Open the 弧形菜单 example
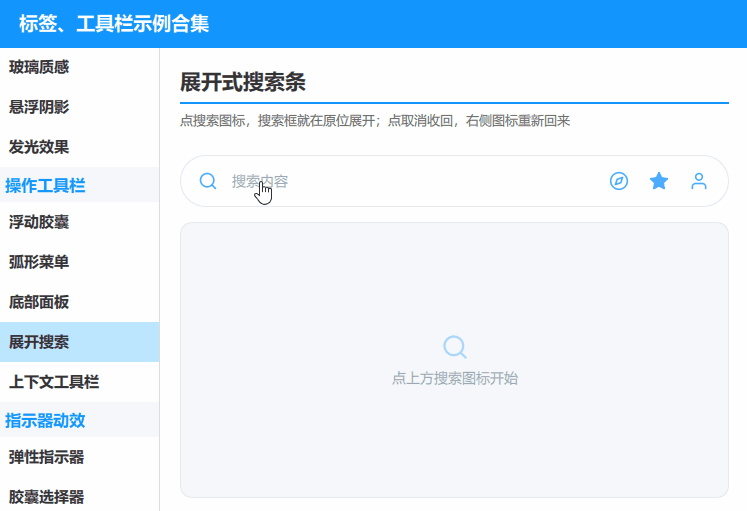 pos(80,262)
